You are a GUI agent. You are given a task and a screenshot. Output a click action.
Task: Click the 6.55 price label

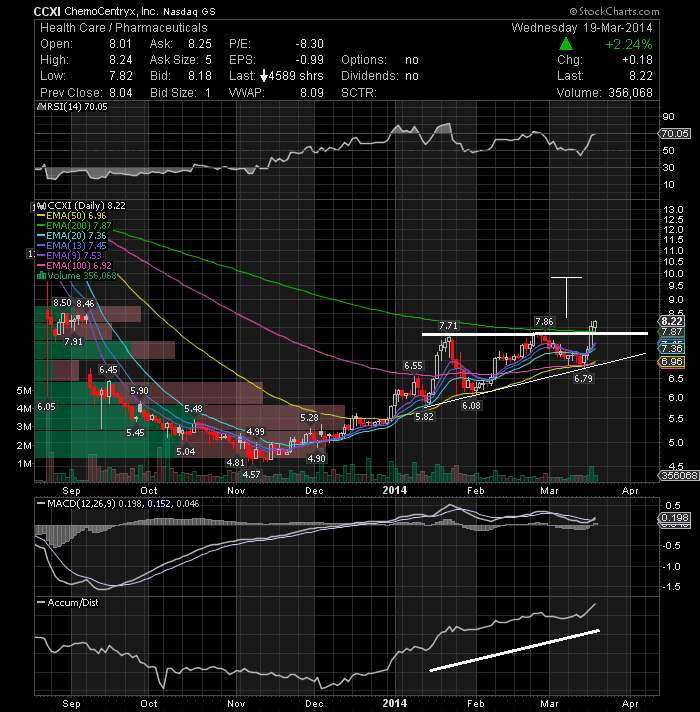(x=413, y=366)
